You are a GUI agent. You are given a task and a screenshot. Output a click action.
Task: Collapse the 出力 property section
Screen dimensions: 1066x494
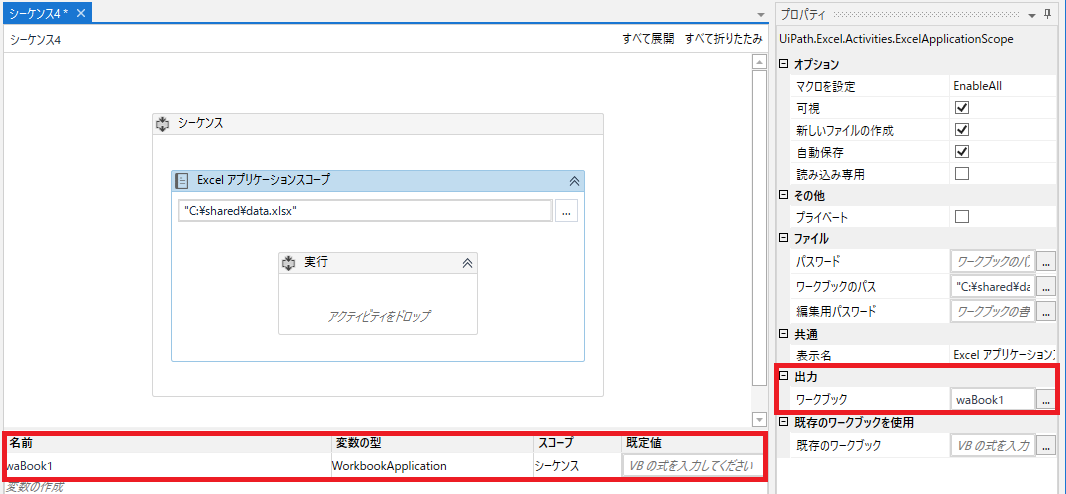783,376
